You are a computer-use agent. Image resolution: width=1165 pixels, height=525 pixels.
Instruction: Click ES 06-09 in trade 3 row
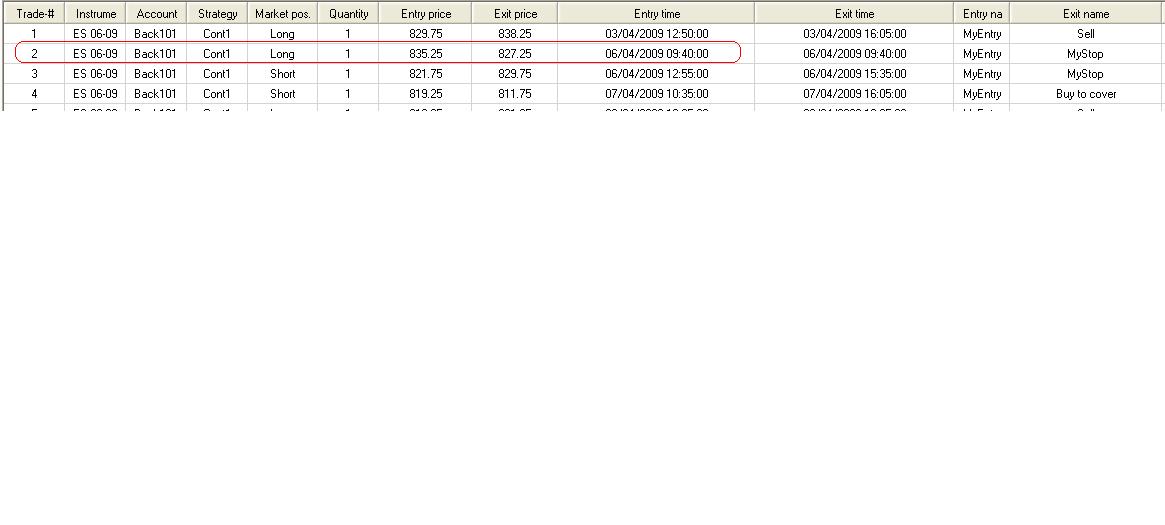(x=95, y=74)
